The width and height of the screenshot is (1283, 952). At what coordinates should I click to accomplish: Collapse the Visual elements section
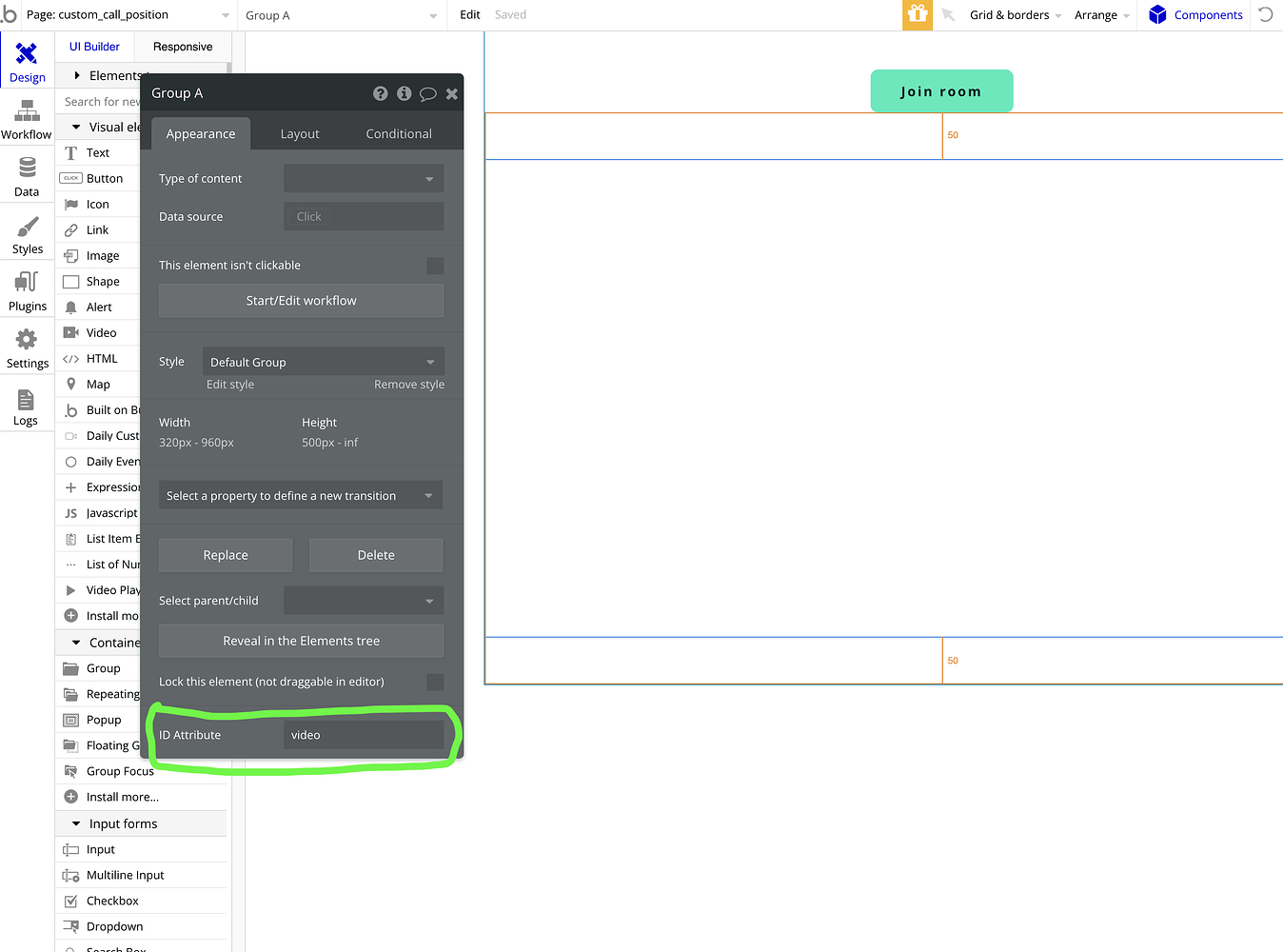point(76,127)
